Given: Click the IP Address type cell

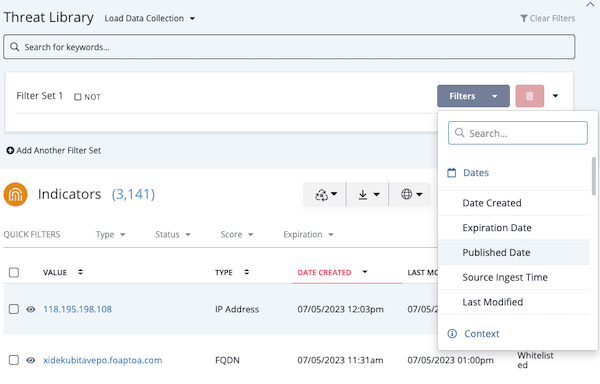Looking at the screenshot, I should [x=237, y=309].
